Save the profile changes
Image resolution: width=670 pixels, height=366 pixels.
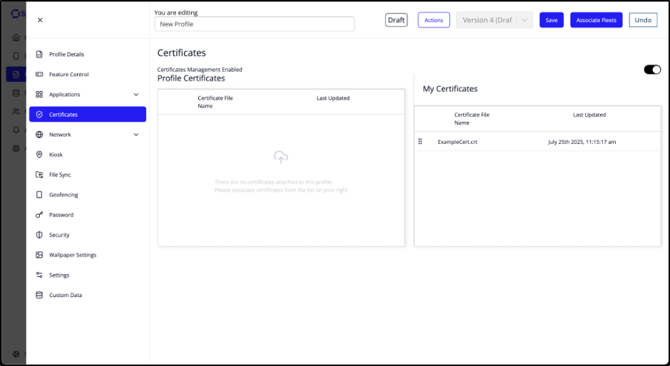552,20
